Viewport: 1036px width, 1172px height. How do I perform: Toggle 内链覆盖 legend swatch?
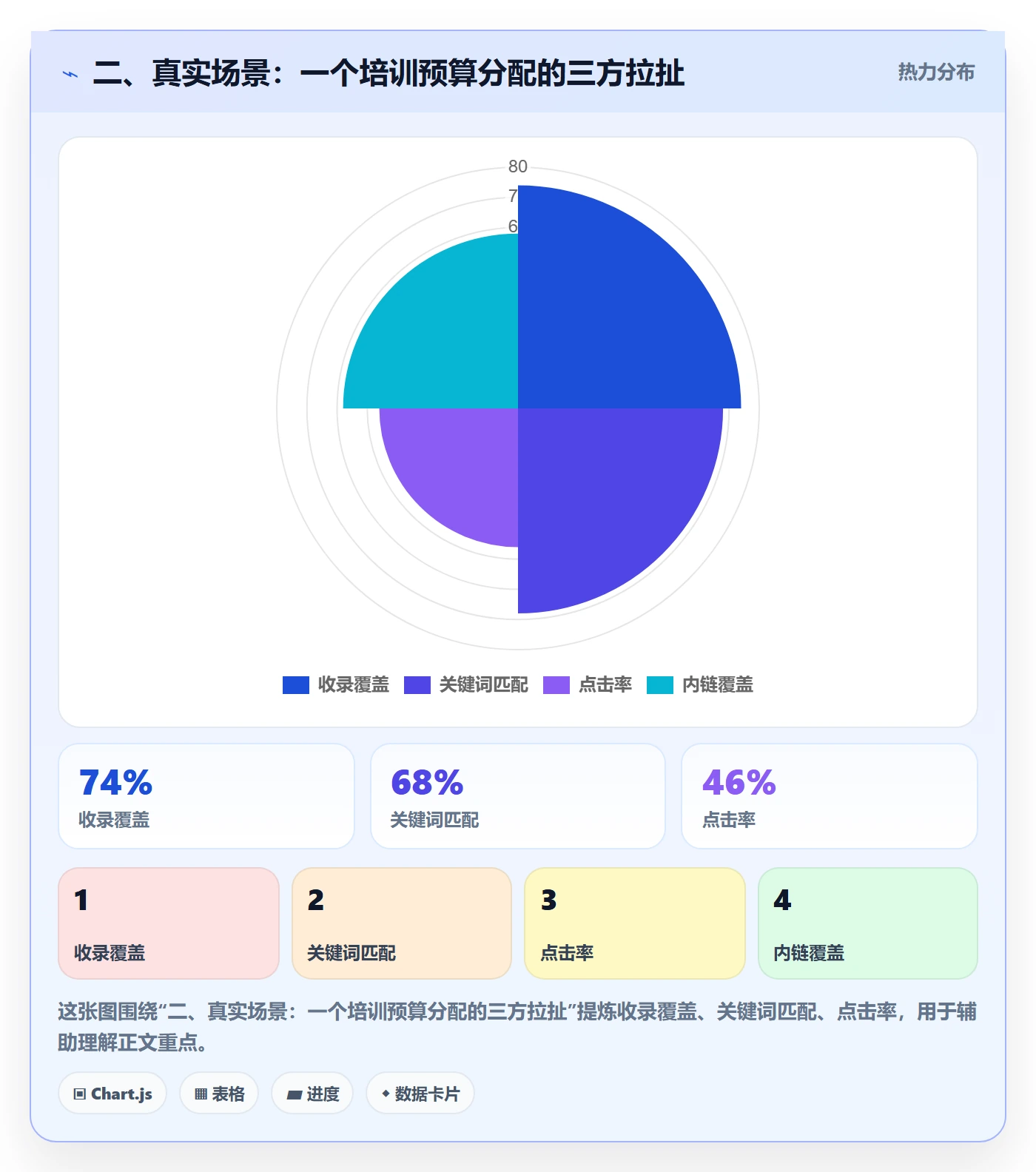659,685
